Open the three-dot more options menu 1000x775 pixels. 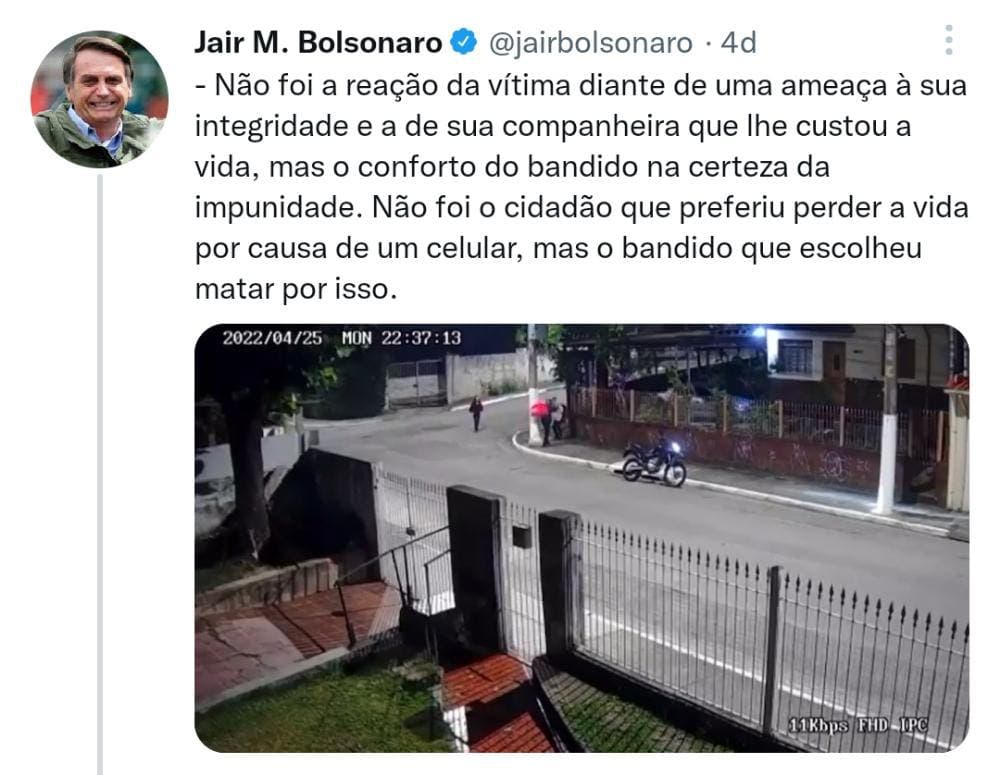tap(949, 41)
